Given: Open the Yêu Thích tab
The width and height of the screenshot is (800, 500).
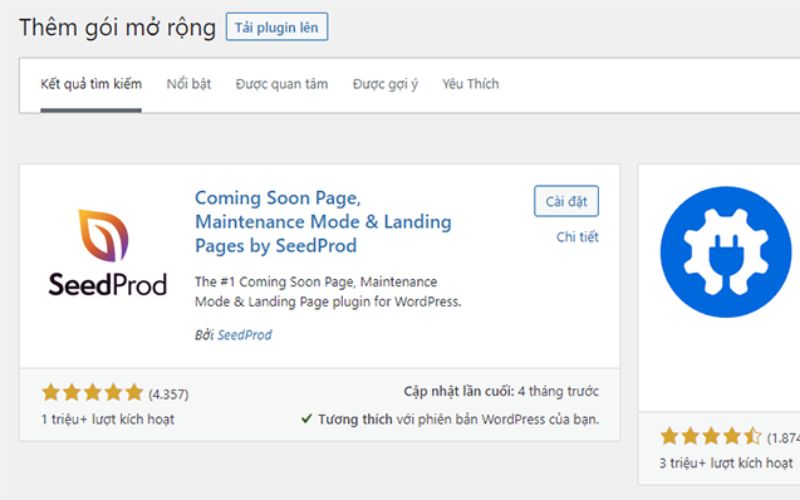Looking at the screenshot, I should click(470, 84).
